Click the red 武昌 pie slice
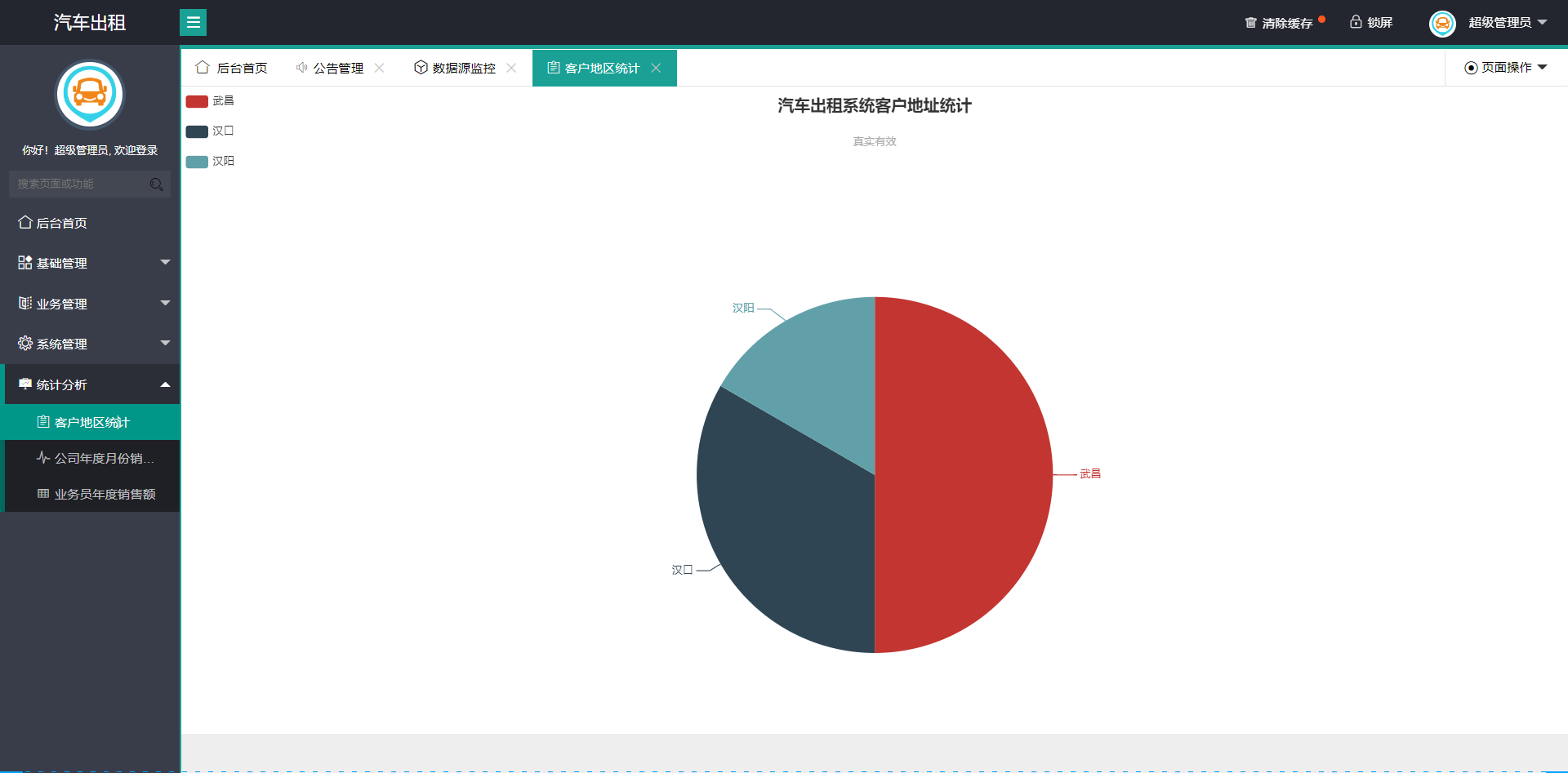Viewport: 1568px width, 773px height. pos(964,475)
